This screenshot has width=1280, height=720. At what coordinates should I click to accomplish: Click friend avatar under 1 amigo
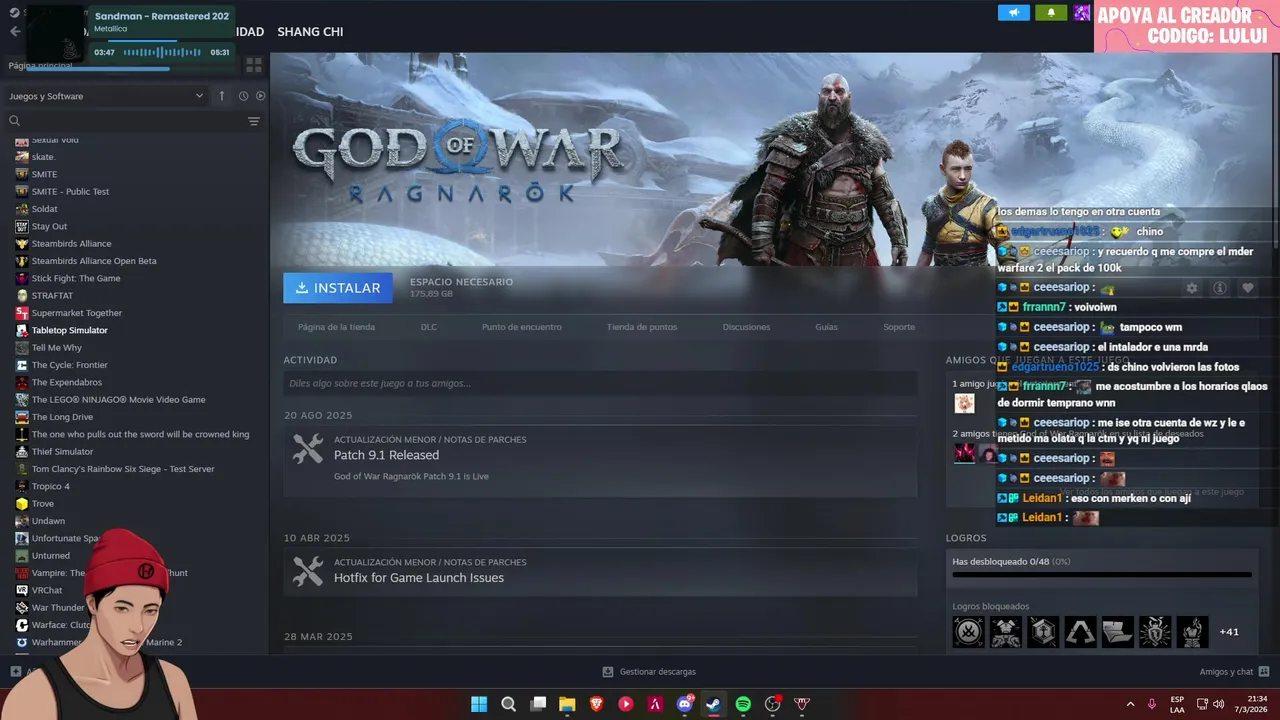(964, 403)
